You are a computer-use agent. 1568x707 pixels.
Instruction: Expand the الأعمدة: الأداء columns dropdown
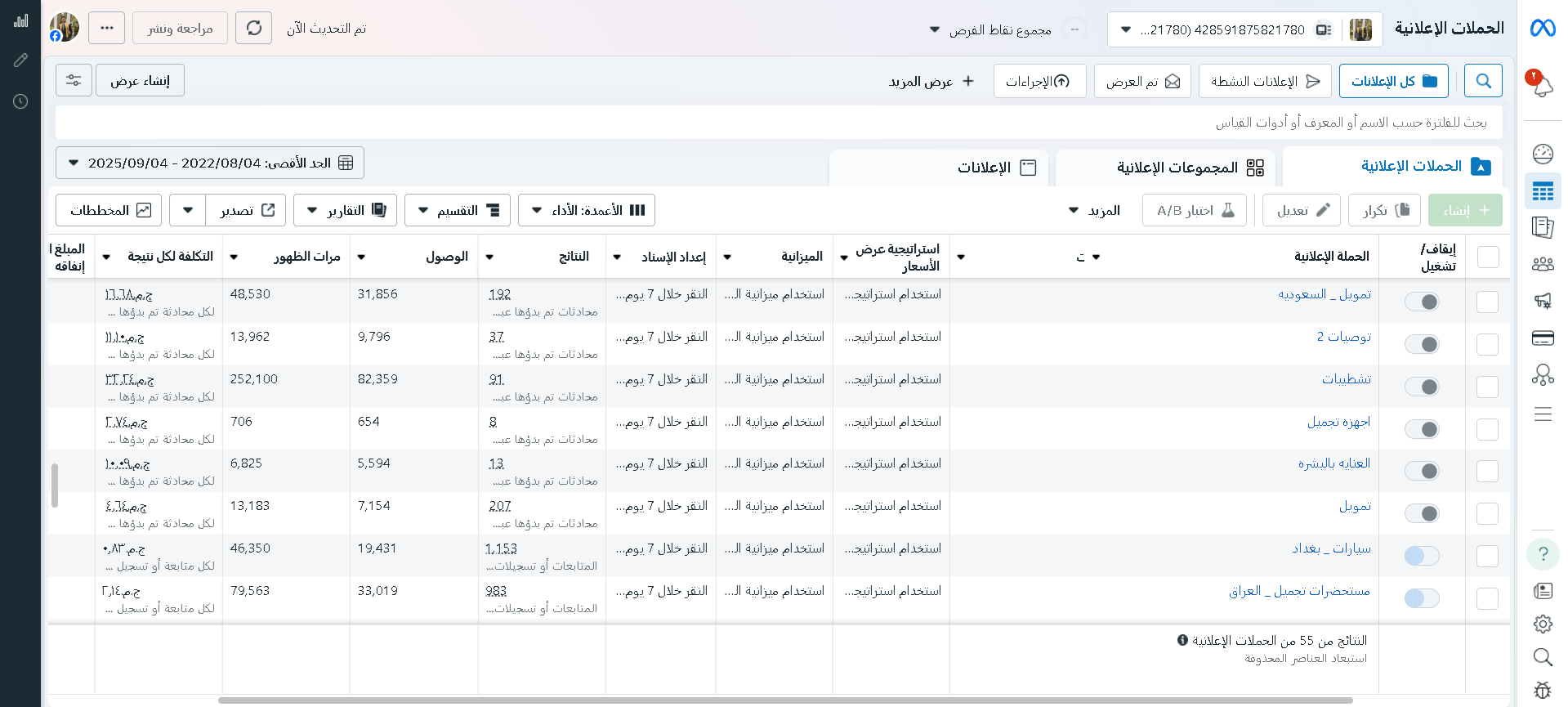pyautogui.click(x=587, y=210)
